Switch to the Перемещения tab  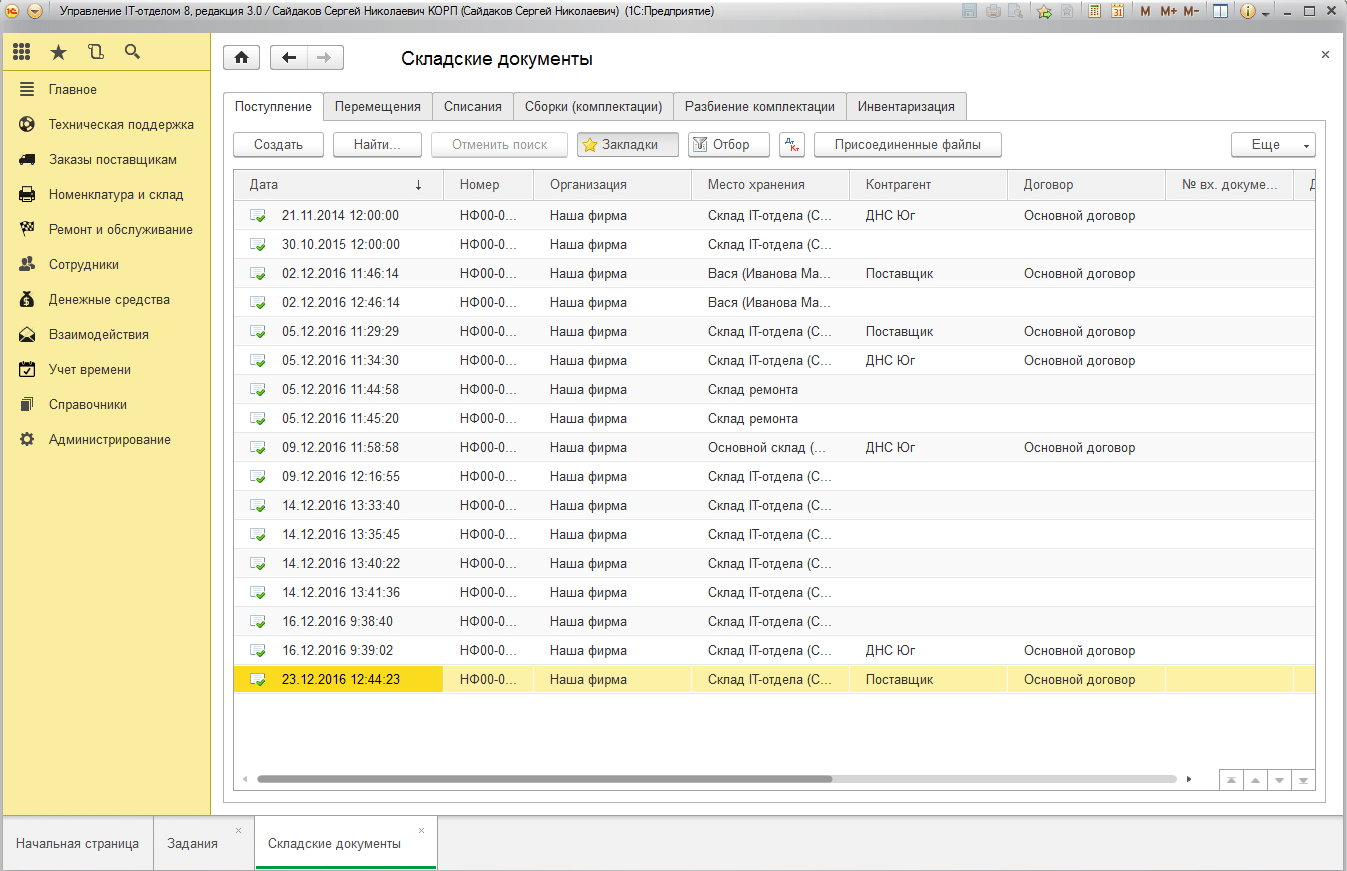[x=378, y=107]
